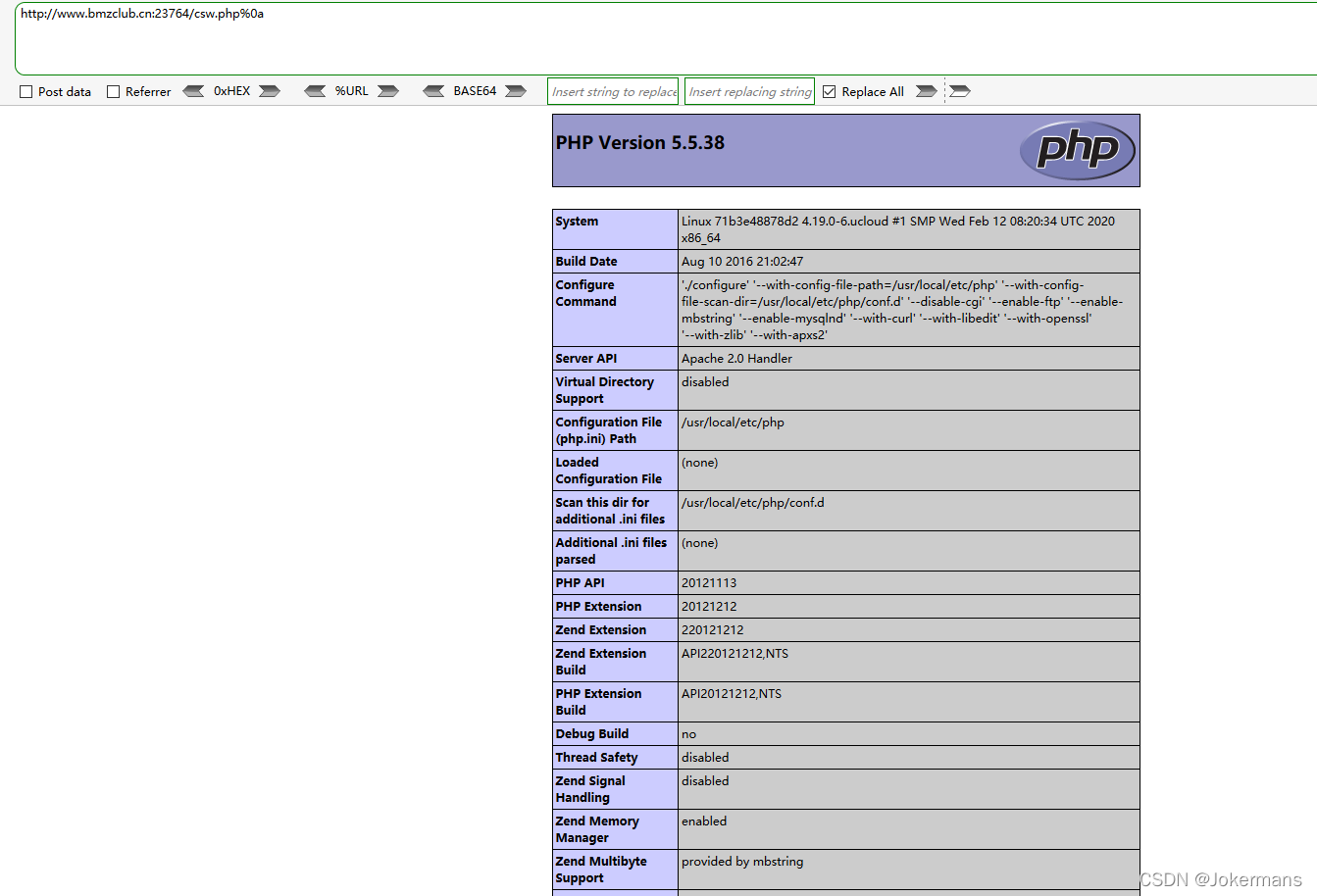The height and width of the screenshot is (896, 1317).
Task: Click the 'Zend Multibyte Support' label
Action: (x=601, y=870)
